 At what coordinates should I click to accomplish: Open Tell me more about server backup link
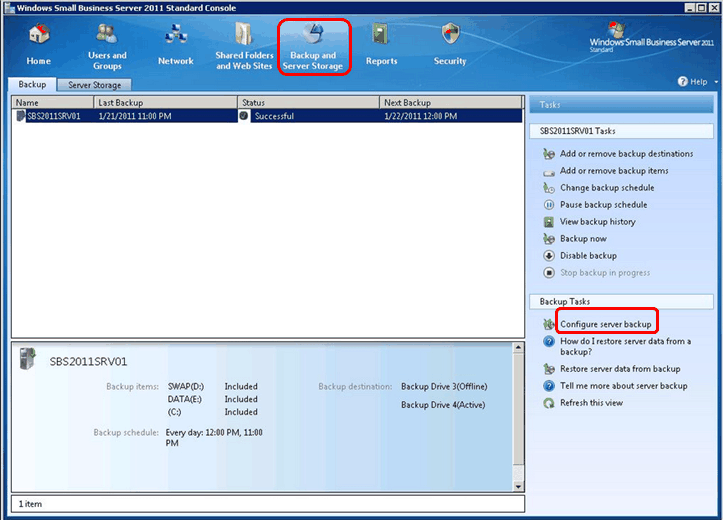coord(623,386)
